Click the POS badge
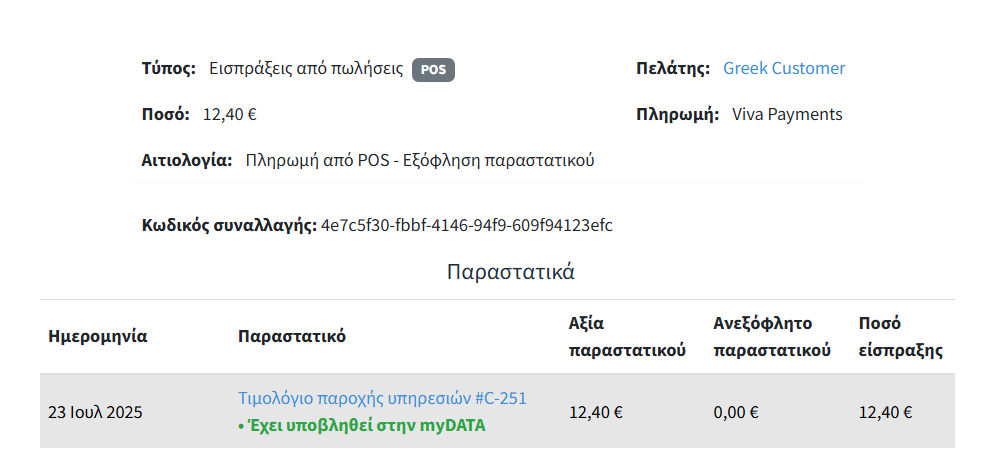This screenshot has height=476, width=996. (x=433, y=69)
